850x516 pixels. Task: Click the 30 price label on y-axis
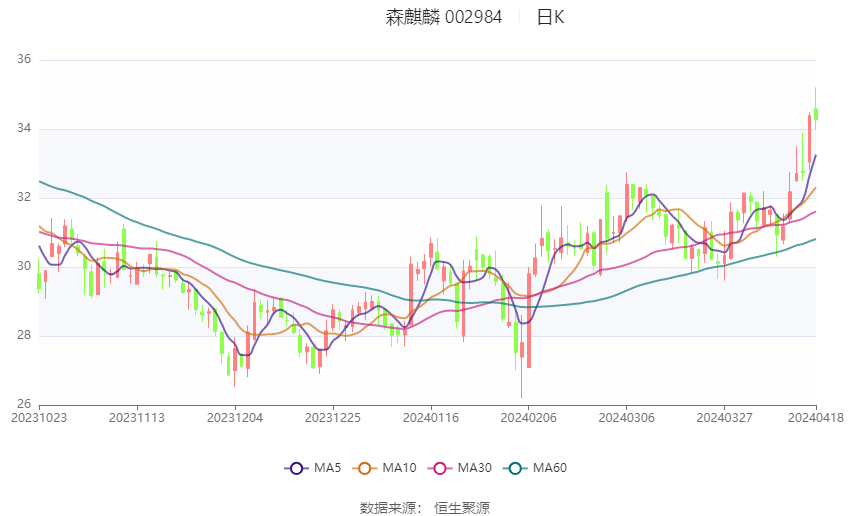24,267
